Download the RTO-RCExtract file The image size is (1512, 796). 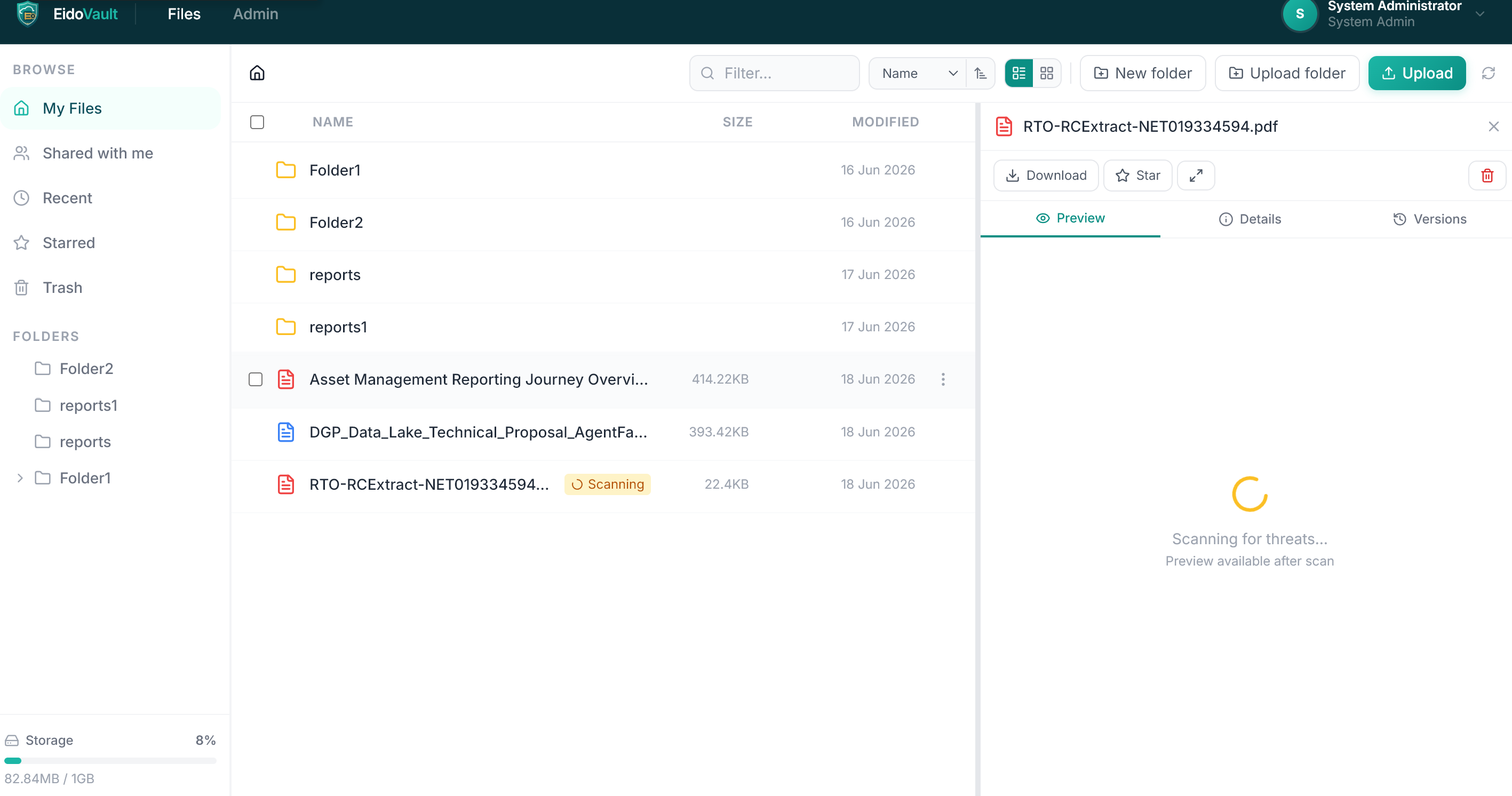pos(1045,175)
